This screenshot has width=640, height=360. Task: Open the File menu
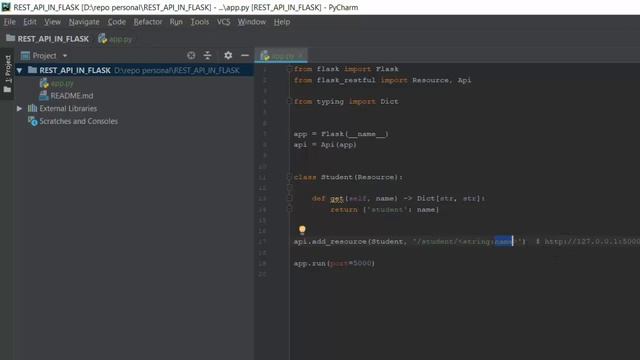pyautogui.click(x=10, y=22)
